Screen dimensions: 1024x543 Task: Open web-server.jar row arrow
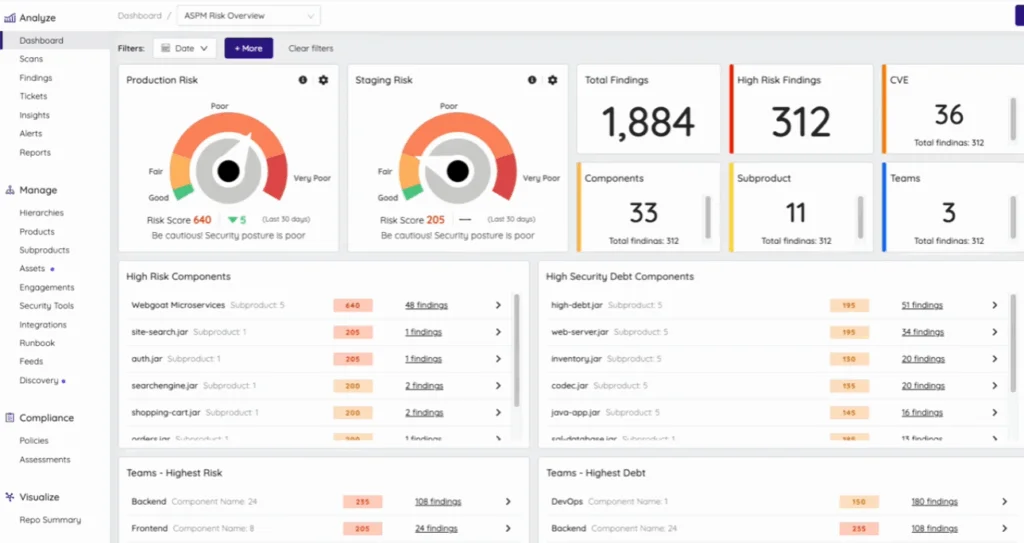coord(995,332)
